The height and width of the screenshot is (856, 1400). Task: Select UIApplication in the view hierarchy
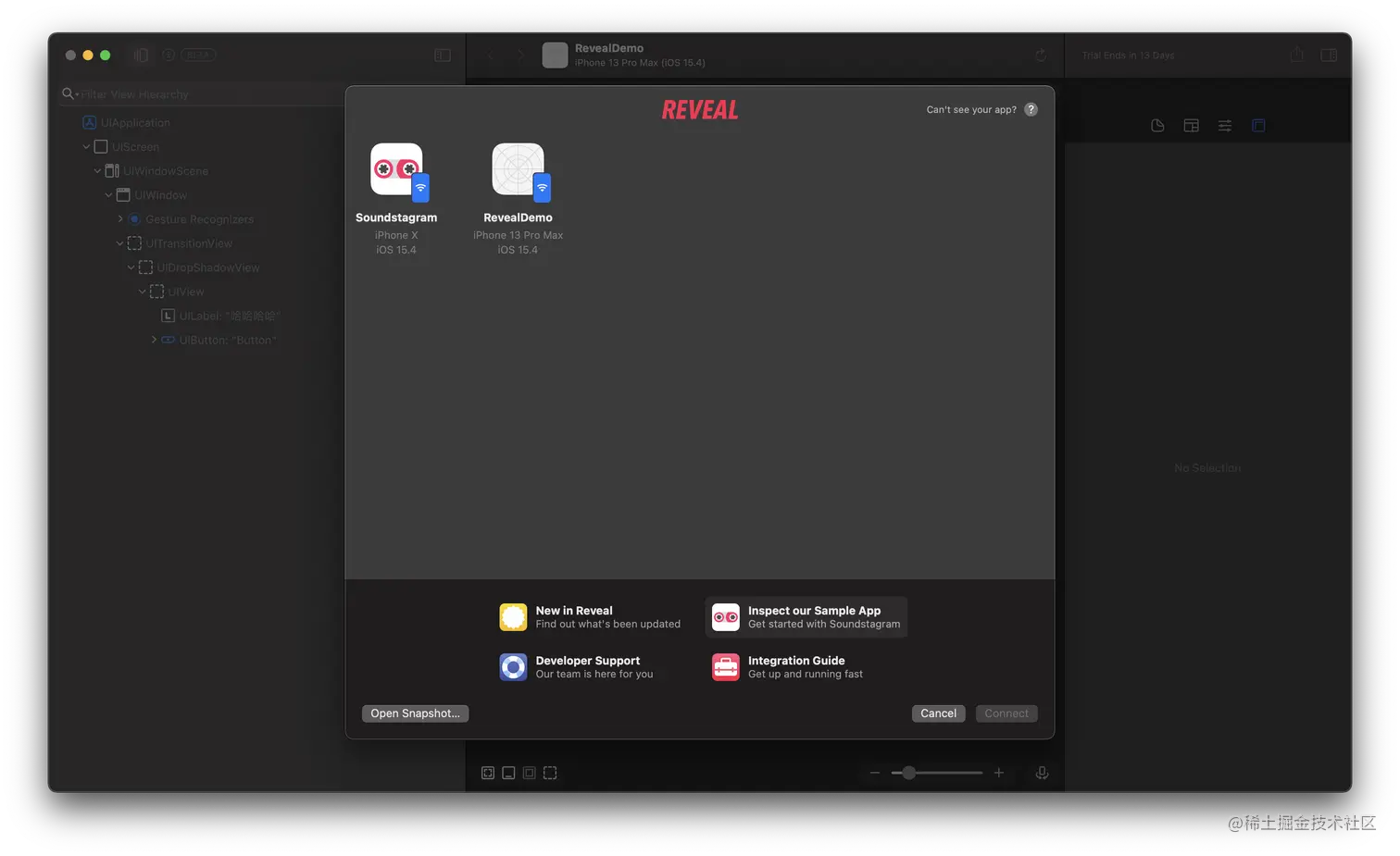pyautogui.click(x=135, y=122)
